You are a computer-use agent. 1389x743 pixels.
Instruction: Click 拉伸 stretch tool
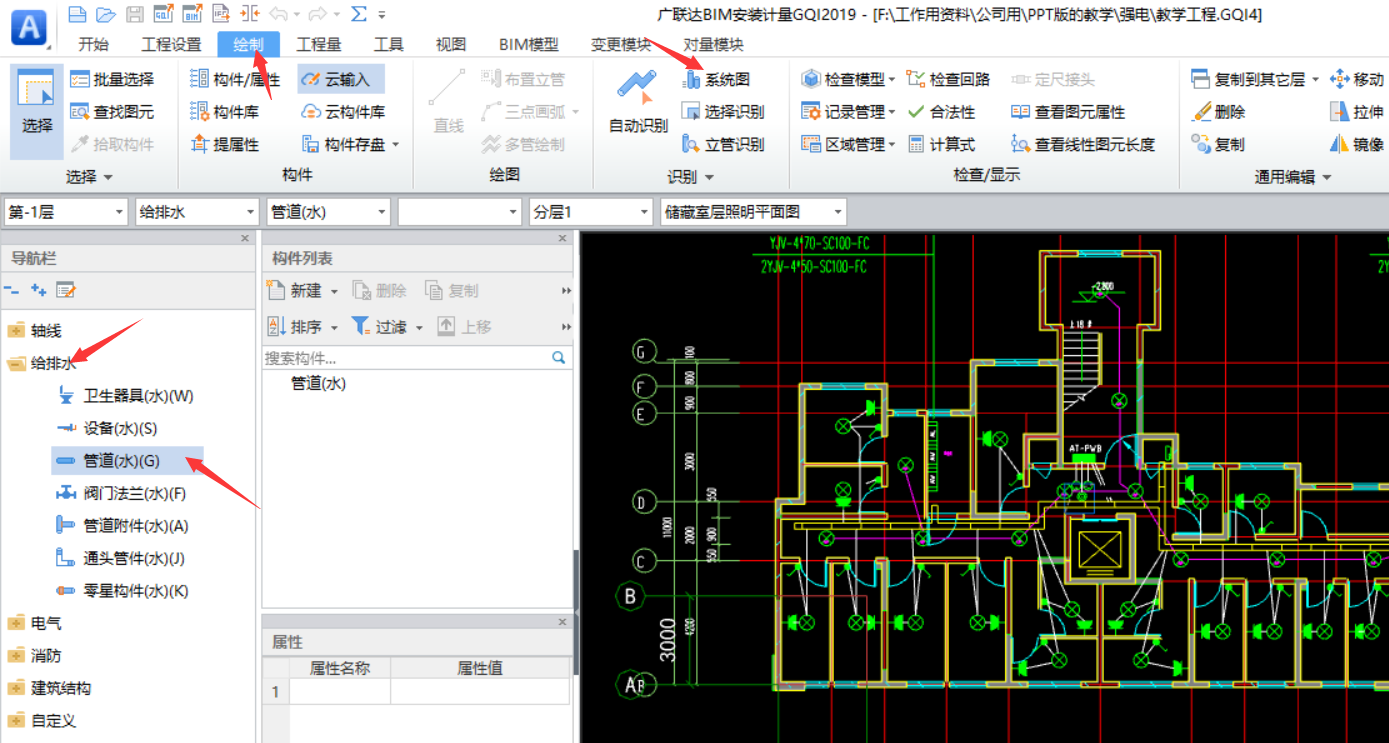pos(1357,112)
